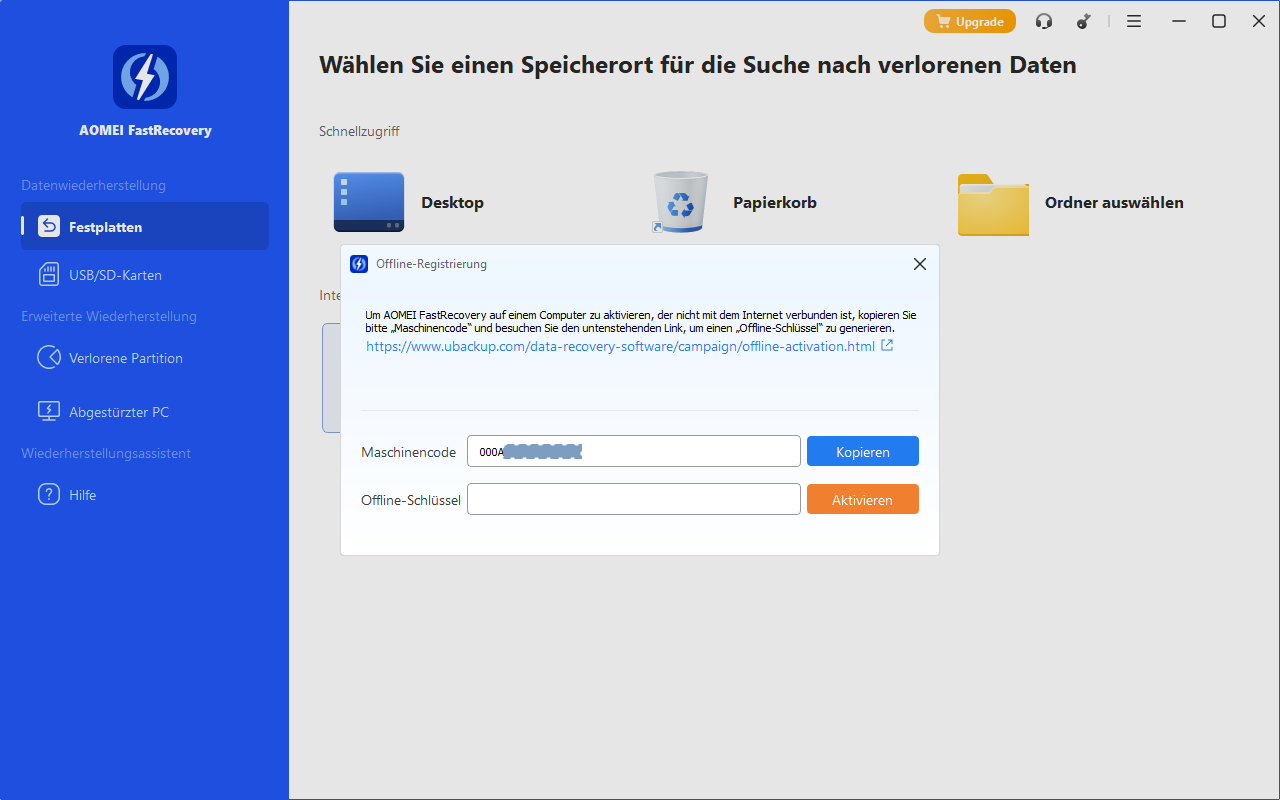The height and width of the screenshot is (800, 1280).
Task: Click the Hilfe question mark icon
Action: point(49,494)
